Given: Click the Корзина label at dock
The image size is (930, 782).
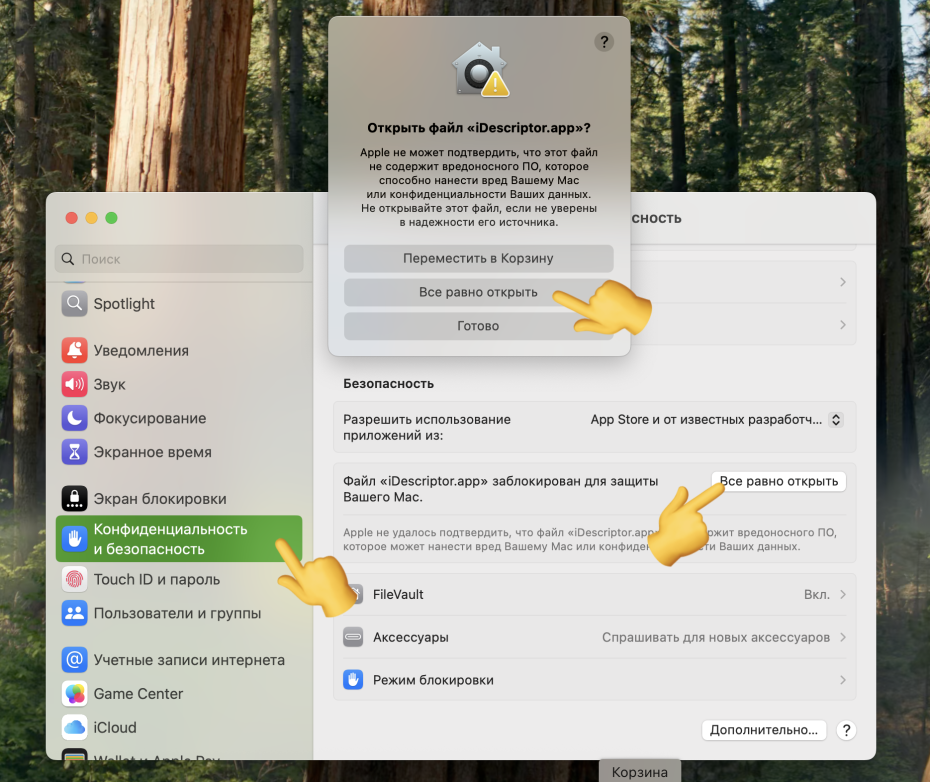Looking at the screenshot, I should (x=639, y=772).
